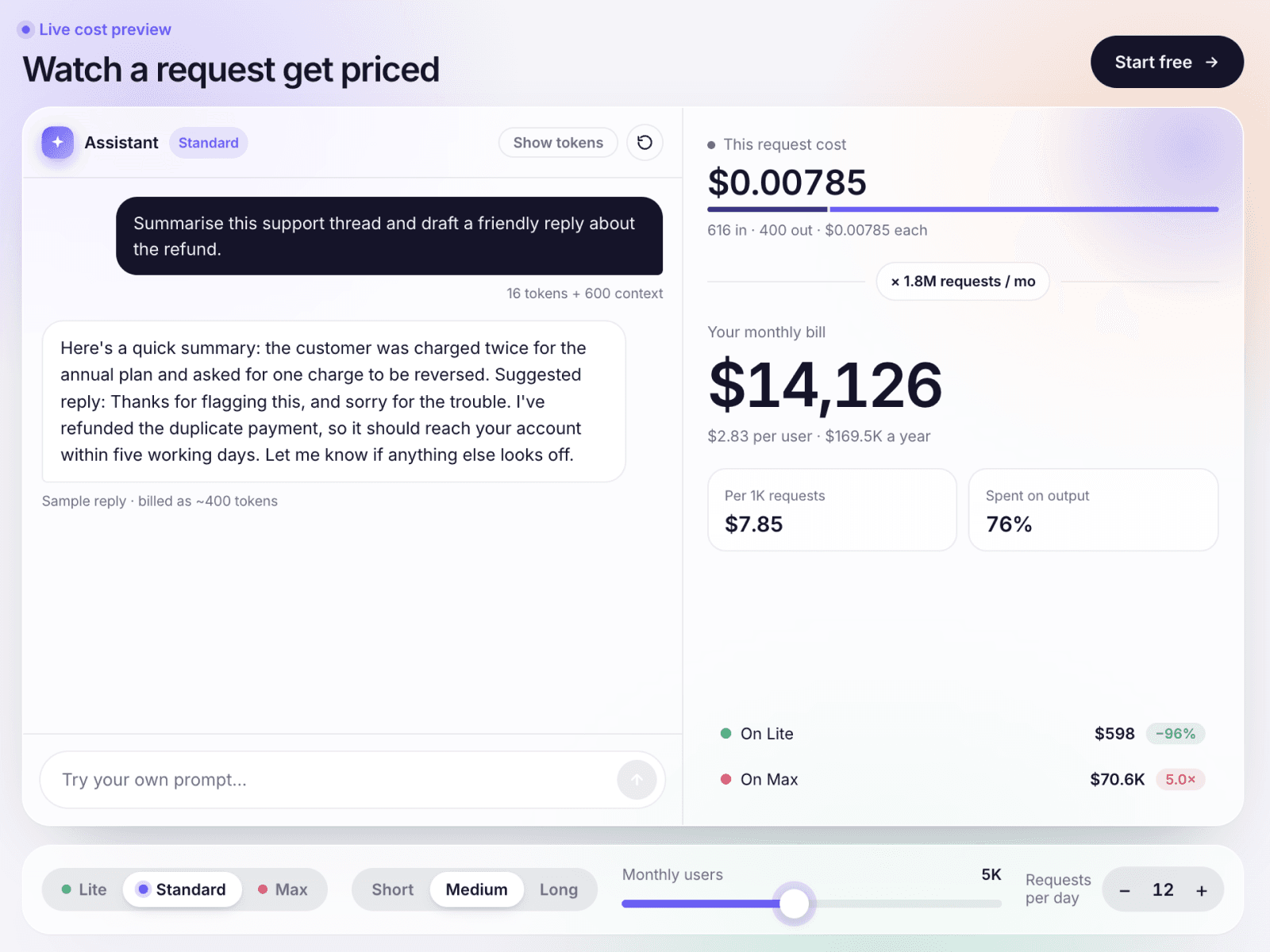The height and width of the screenshot is (952, 1270).
Task: Click the Start free button
Action: pyautogui.click(x=1167, y=62)
